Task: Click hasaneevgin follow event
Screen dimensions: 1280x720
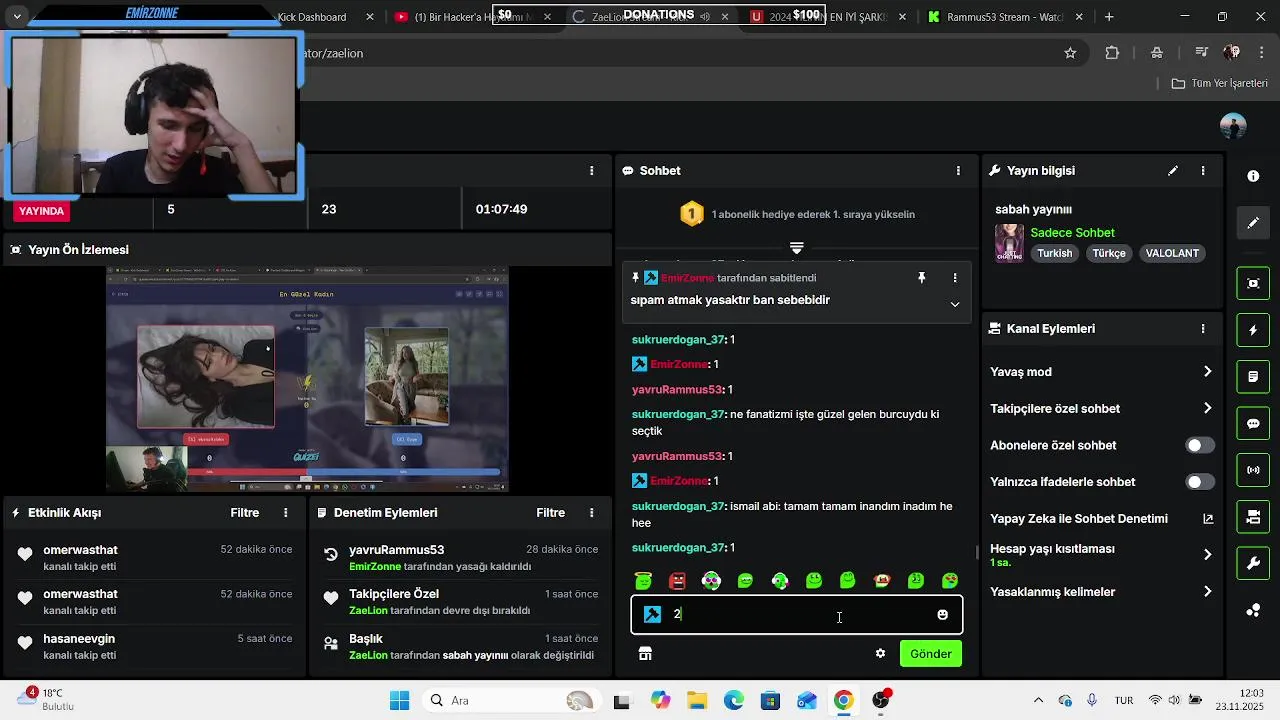Action: (x=155, y=646)
